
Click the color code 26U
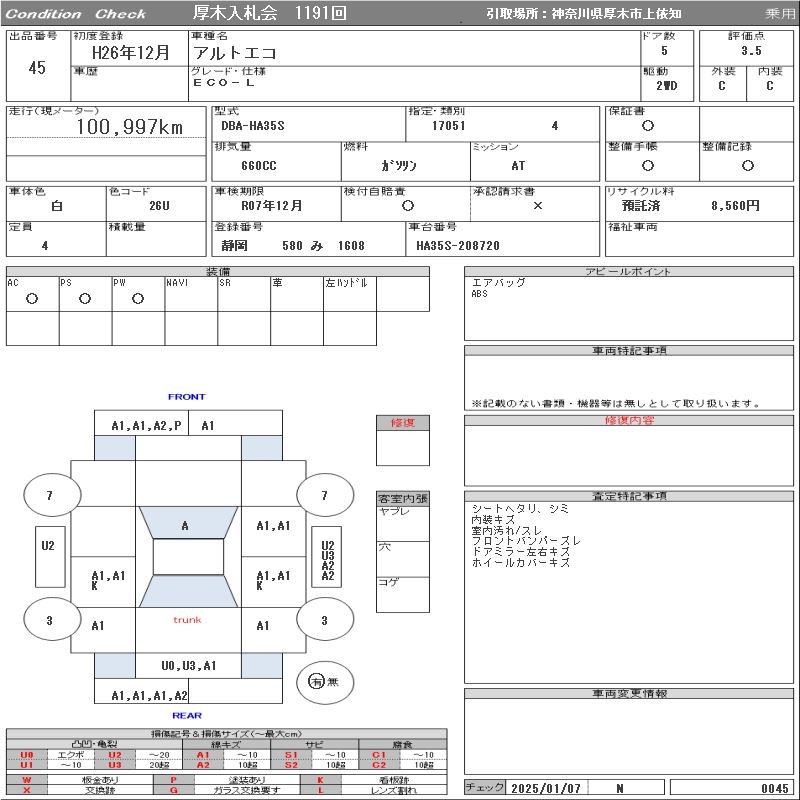coord(159,206)
